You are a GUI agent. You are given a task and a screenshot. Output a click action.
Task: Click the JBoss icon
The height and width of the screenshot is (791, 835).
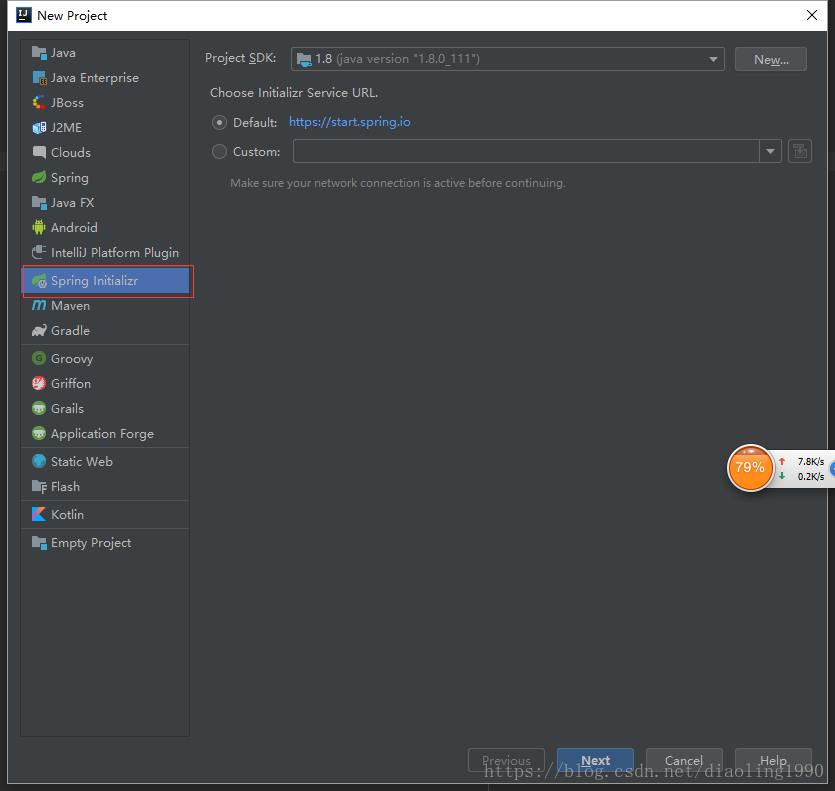[x=39, y=102]
